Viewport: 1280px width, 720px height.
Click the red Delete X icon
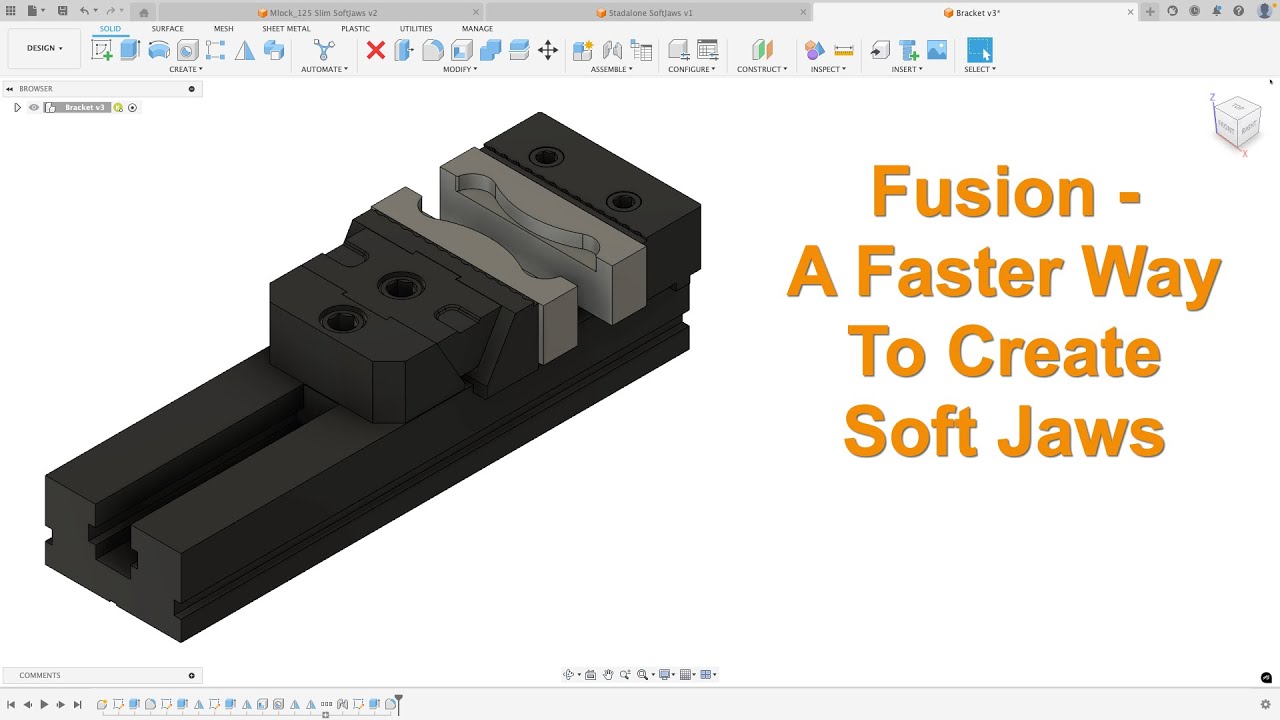(x=376, y=50)
